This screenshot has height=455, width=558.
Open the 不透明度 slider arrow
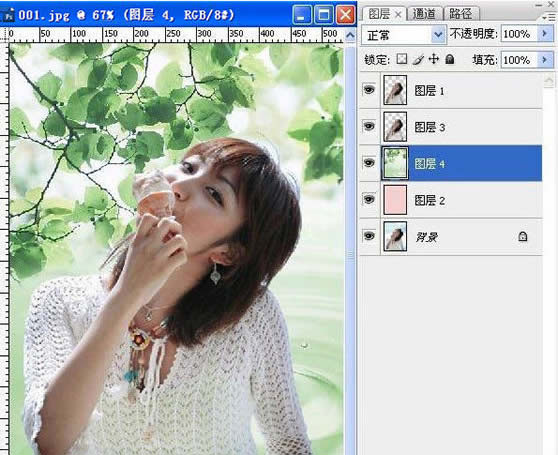click(x=545, y=34)
